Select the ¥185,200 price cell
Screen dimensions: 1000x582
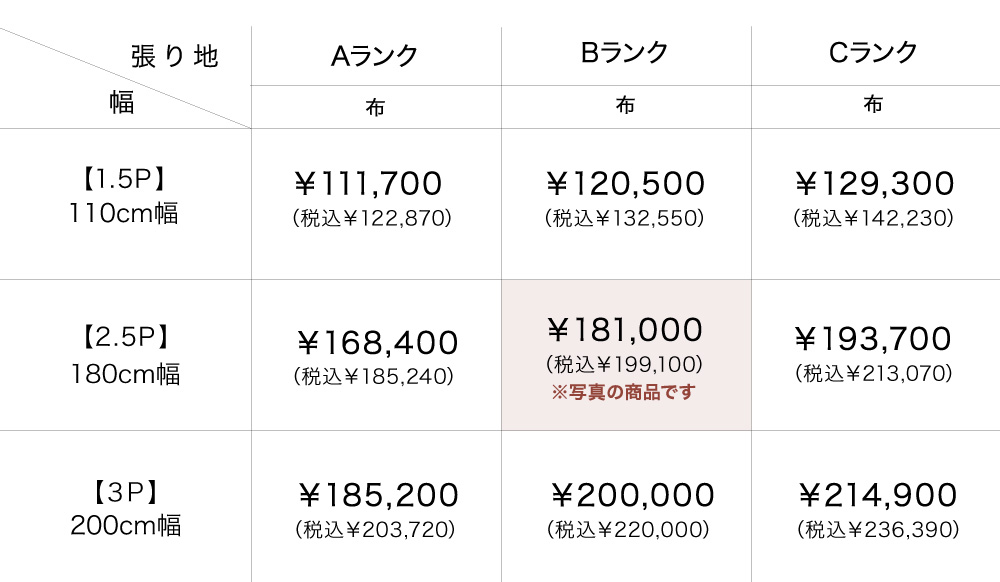click(x=378, y=495)
